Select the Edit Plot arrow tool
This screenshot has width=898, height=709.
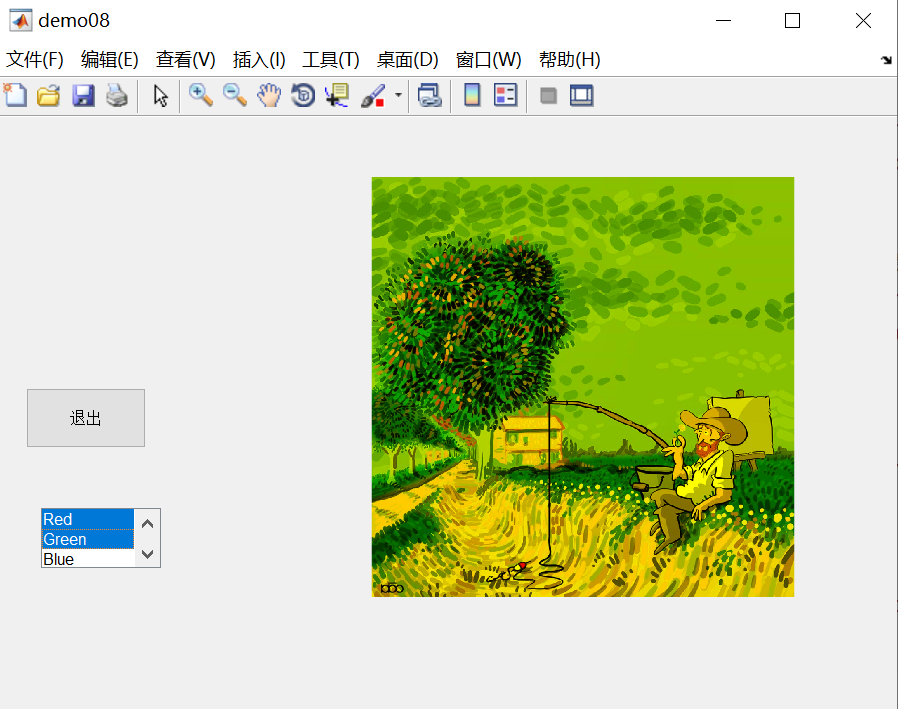tap(160, 95)
